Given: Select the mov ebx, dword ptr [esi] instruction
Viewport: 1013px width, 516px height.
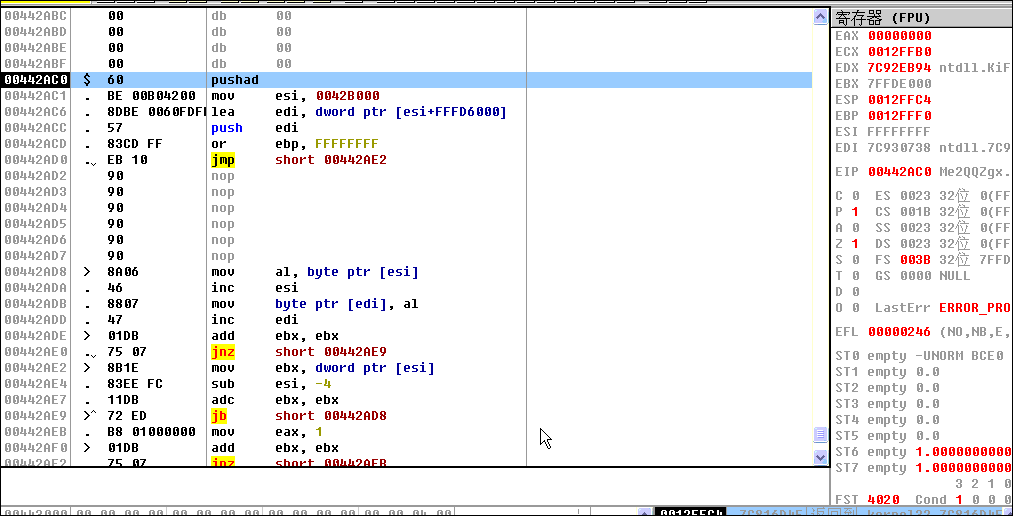Looking at the screenshot, I should coord(323,367).
